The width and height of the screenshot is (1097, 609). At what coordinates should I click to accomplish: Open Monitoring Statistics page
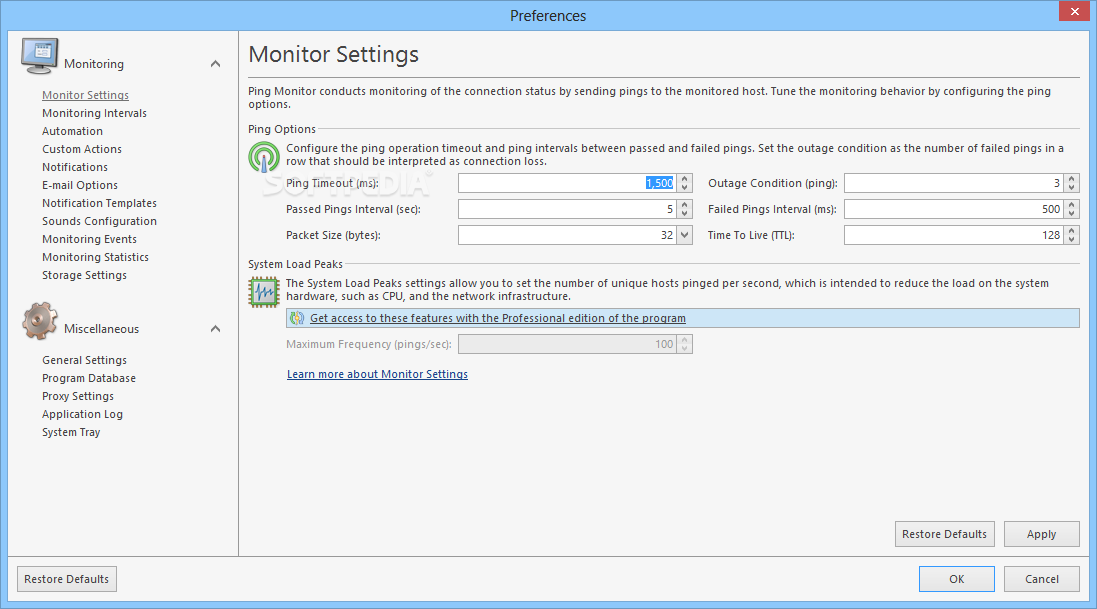click(95, 258)
